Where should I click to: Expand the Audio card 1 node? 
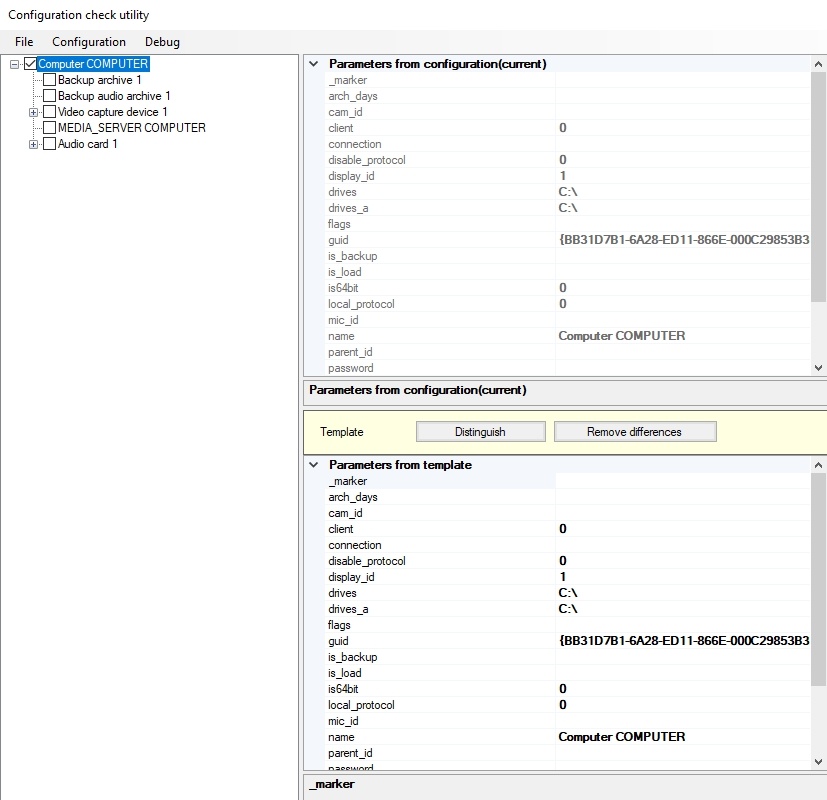pos(33,144)
